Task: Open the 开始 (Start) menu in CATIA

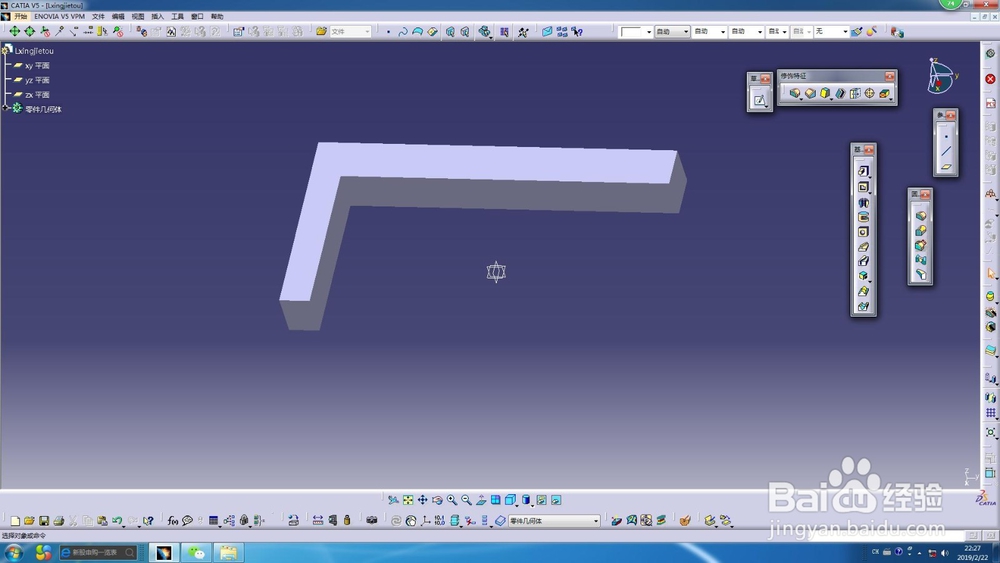Action: point(20,16)
